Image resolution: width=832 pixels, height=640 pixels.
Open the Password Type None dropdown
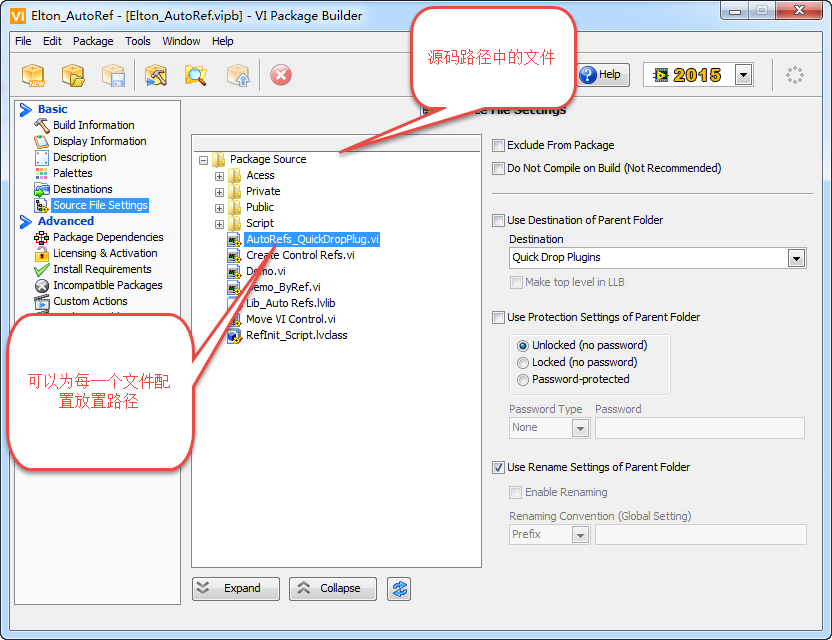tap(580, 428)
